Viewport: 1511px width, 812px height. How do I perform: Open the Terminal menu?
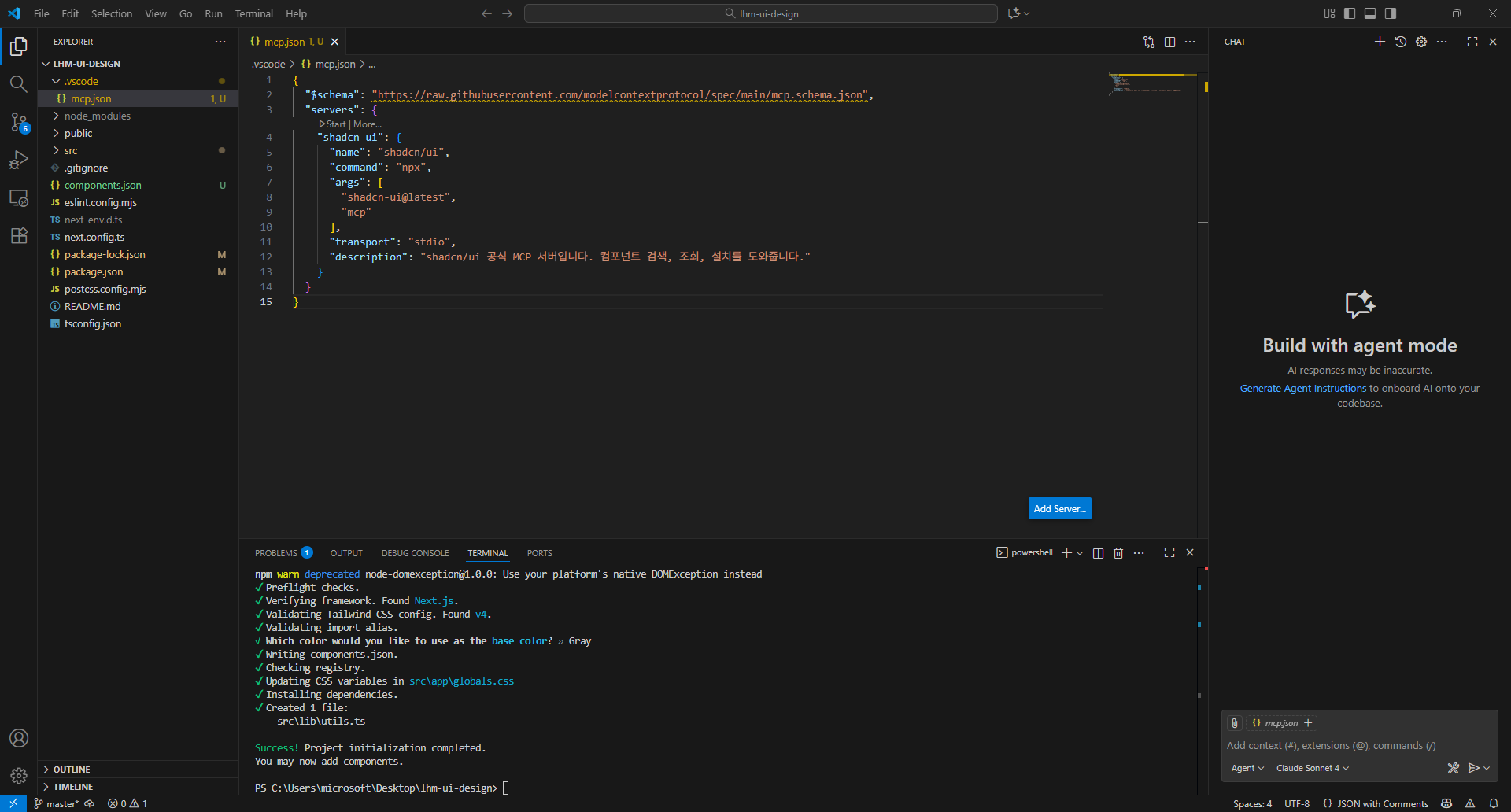(253, 13)
